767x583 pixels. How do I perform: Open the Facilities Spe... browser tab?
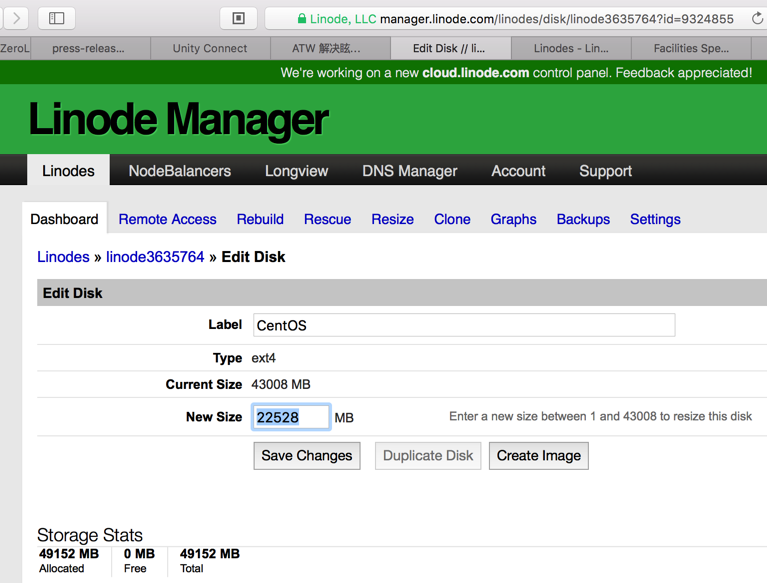tap(691, 48)
